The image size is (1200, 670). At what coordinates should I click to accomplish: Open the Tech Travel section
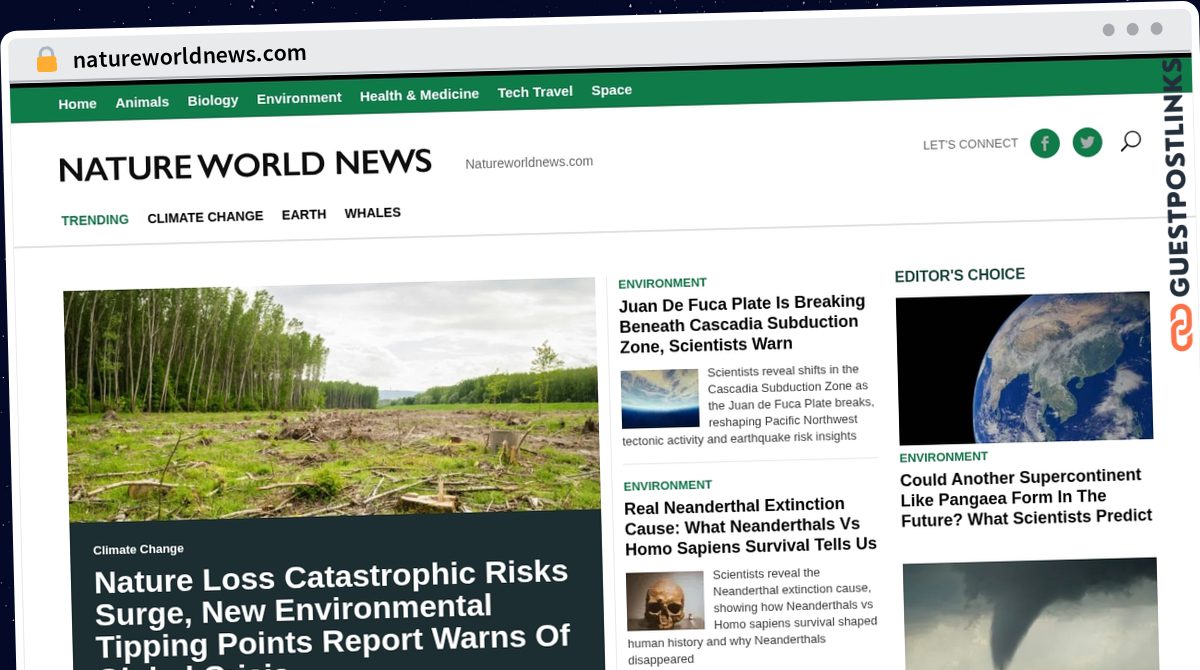[535, 92]
